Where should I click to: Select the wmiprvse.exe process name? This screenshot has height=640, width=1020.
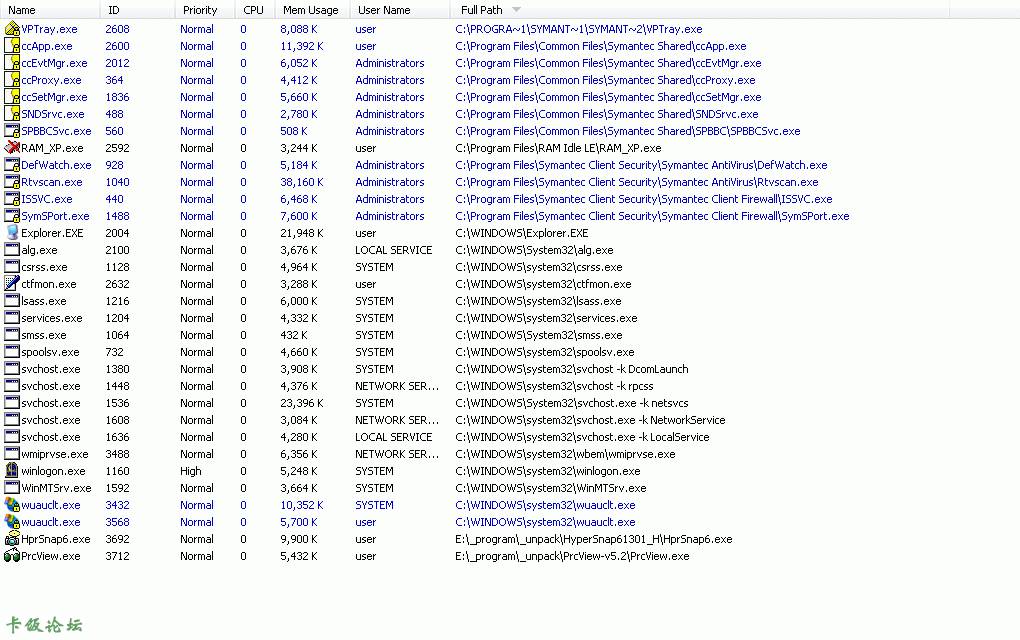(x=55, y=454)
